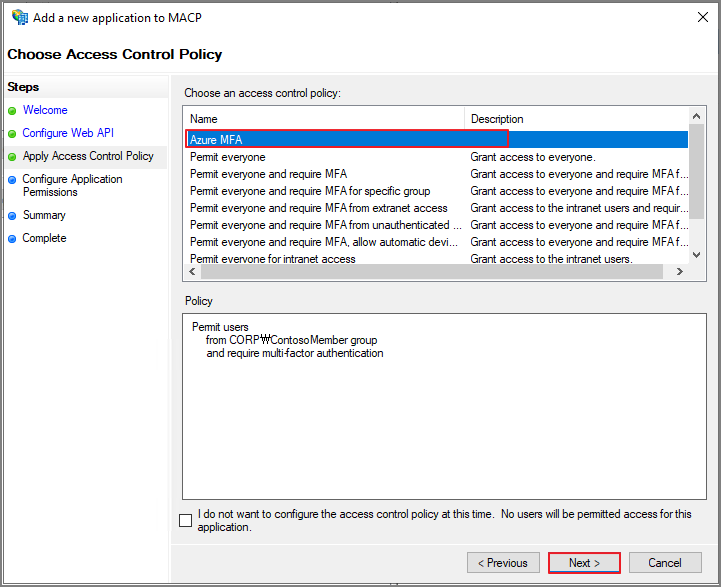Screen dimensions: 721x587
Task: Select the Configure Application Permissions step
Action: pyautogui.click(x=72, y=185)
